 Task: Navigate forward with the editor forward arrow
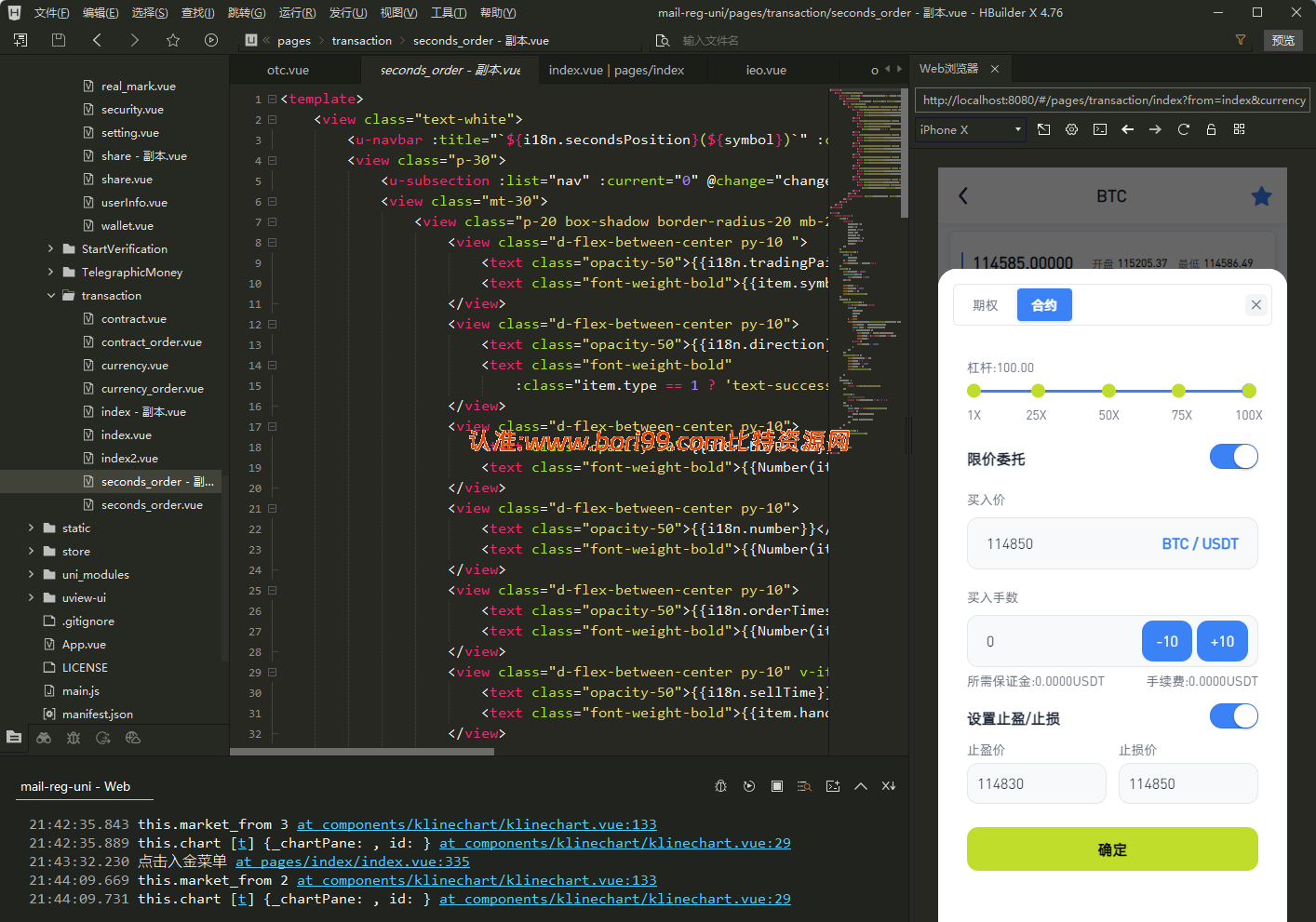(x=134, y=40)
